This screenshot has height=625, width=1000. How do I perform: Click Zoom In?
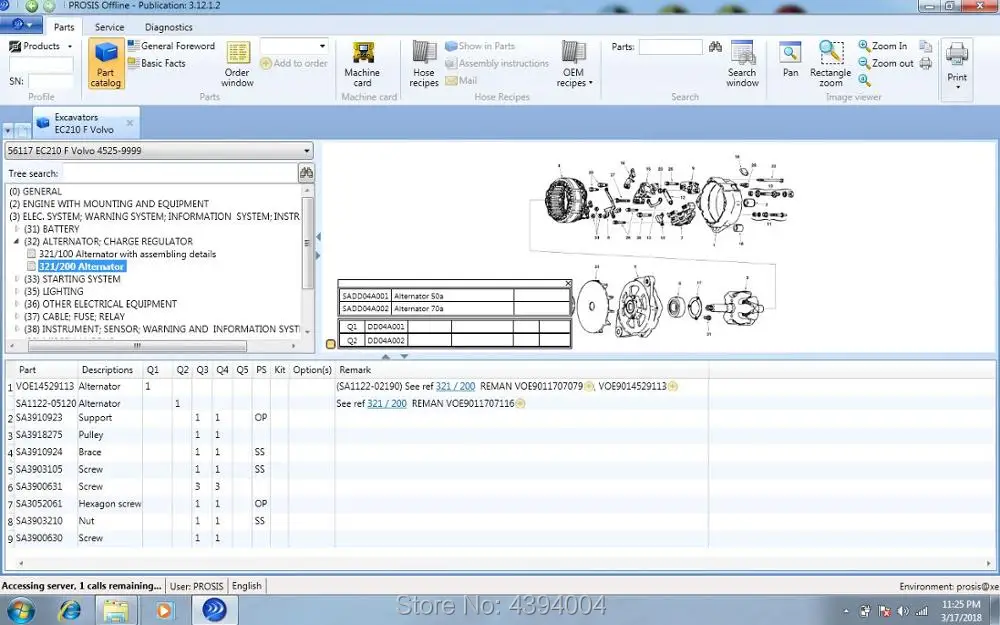pyautogui.click(x=883, y=46)
